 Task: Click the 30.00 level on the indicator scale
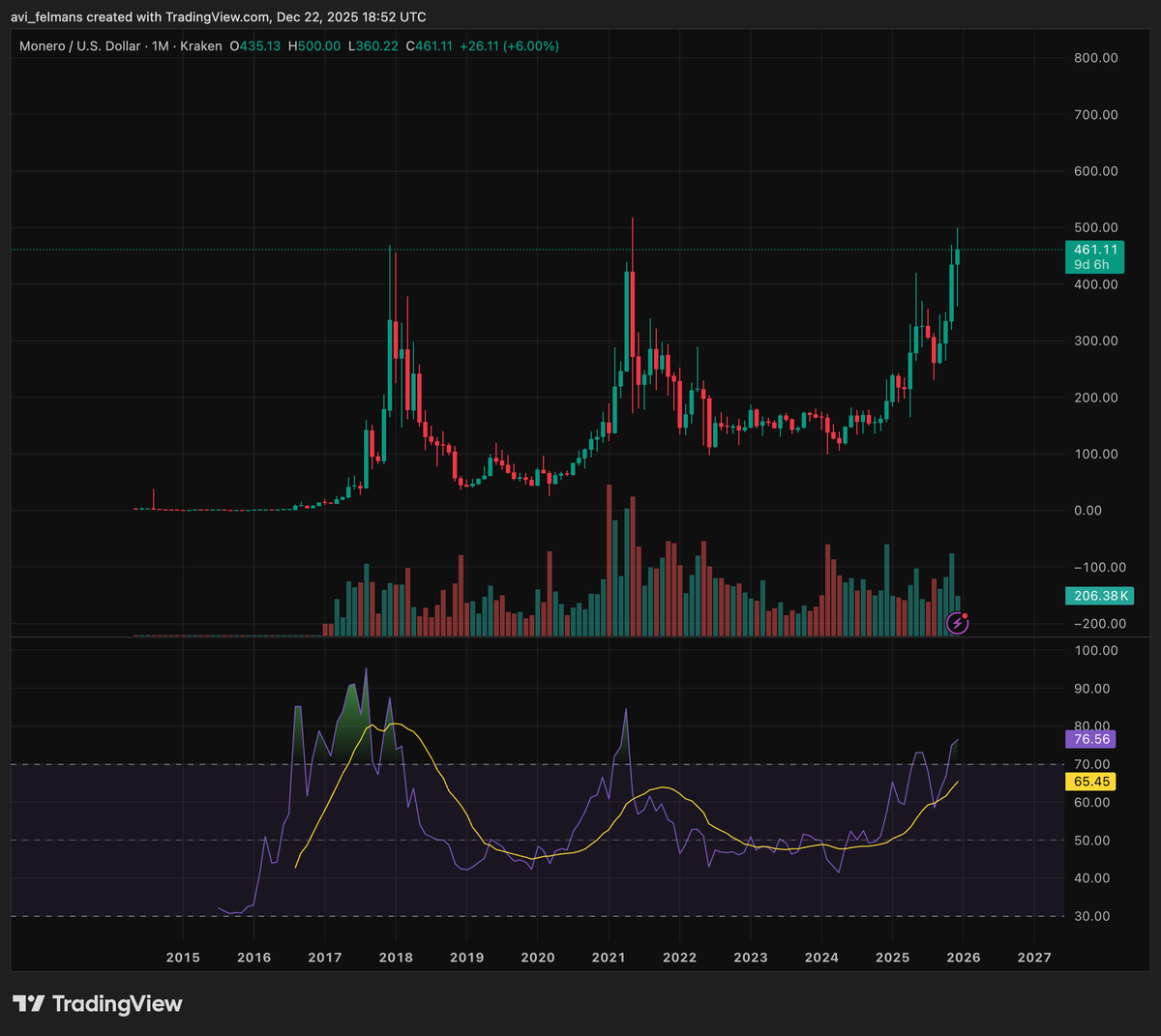[x=1091, y=916]
